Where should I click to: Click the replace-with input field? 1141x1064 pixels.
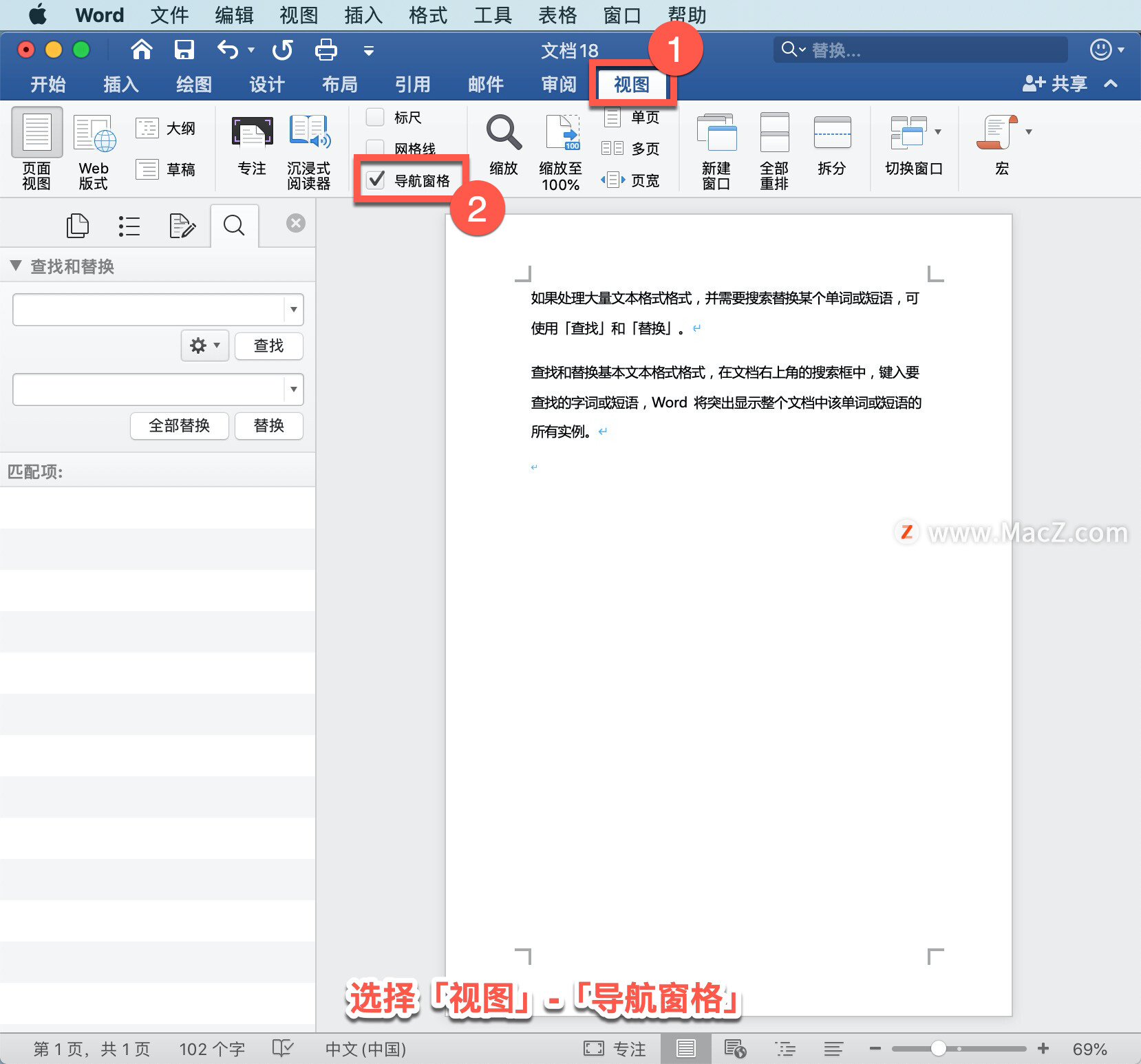(x=148, y=390)
